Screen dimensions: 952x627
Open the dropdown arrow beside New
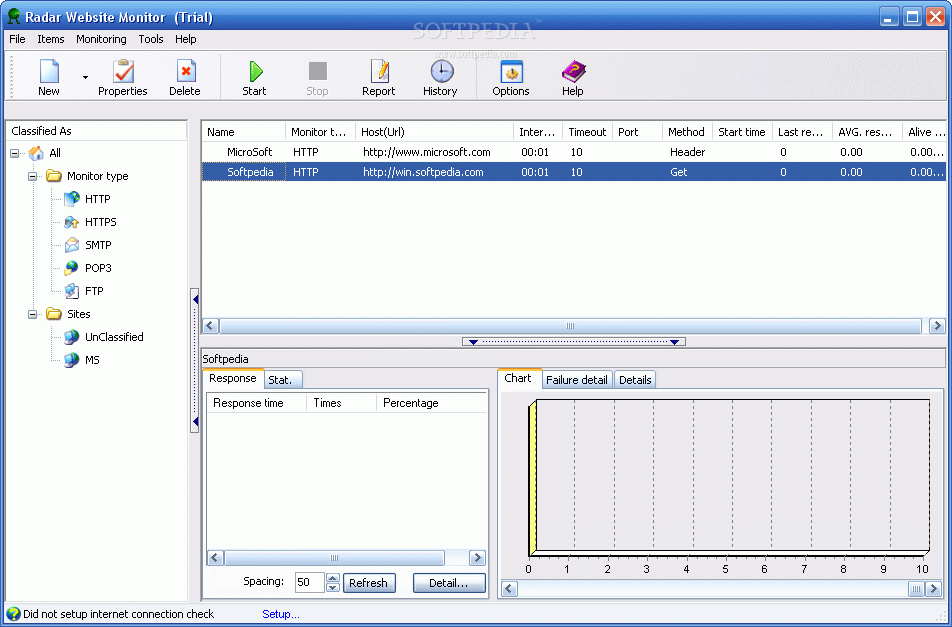[x=85, y=77]
